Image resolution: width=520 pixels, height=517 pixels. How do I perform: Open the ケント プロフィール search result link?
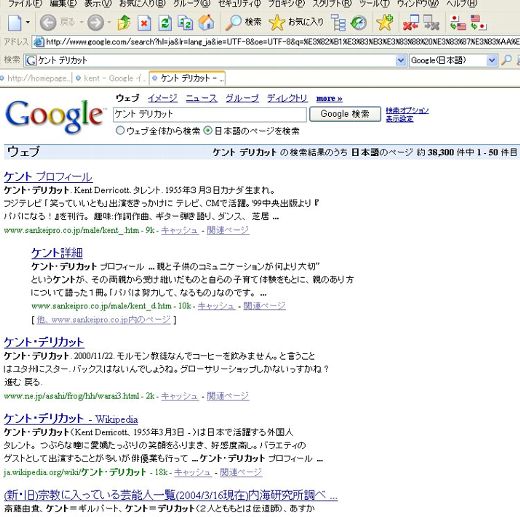pyautogui.click(x=48, y=177)
